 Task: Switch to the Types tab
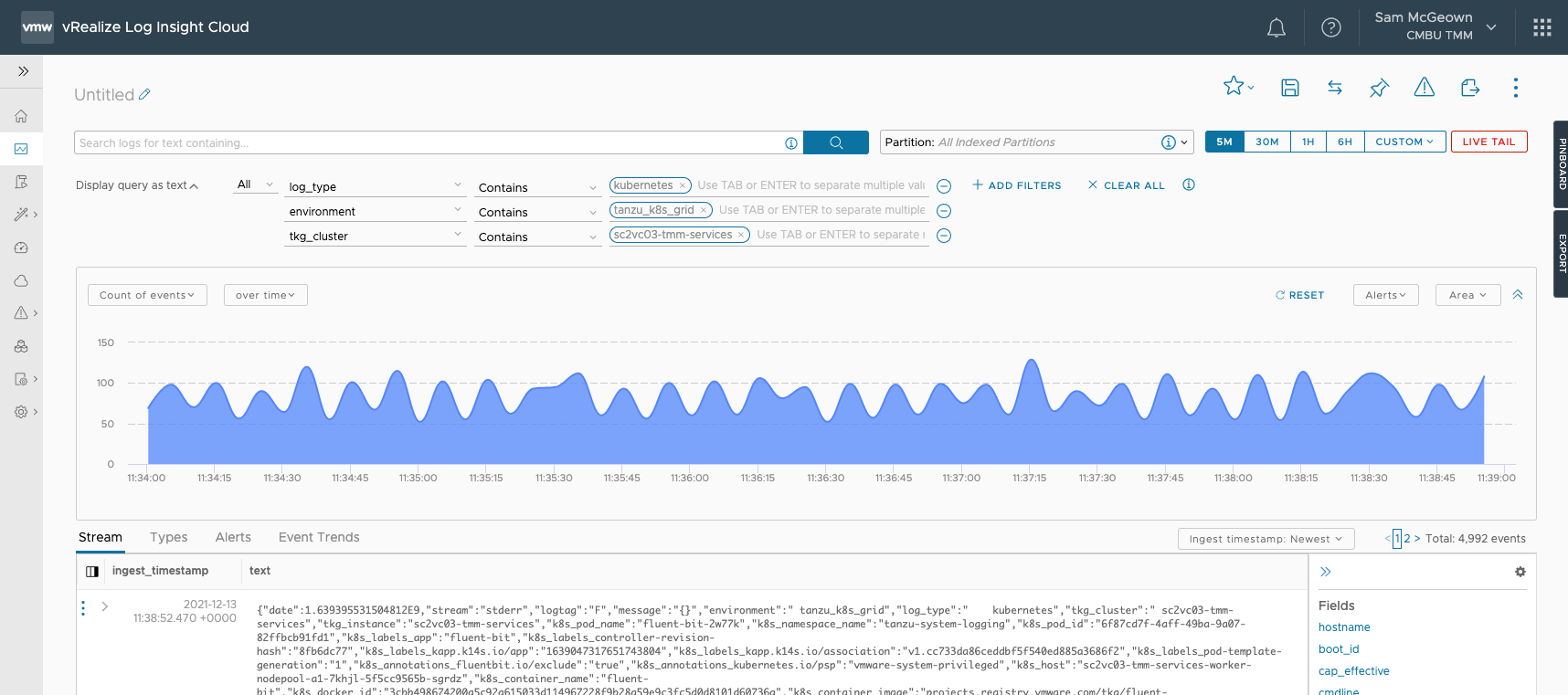[169, 537]
